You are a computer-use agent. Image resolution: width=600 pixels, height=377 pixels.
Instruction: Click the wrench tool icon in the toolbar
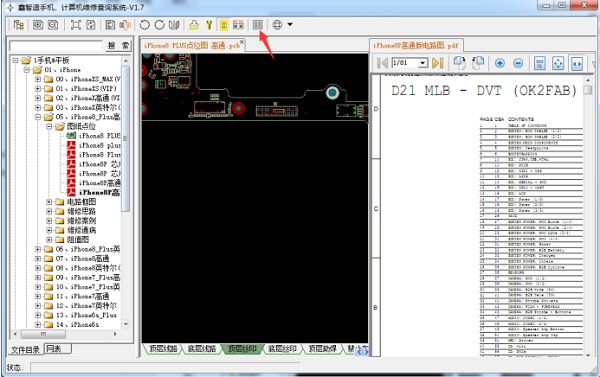(x=209, y=25)
